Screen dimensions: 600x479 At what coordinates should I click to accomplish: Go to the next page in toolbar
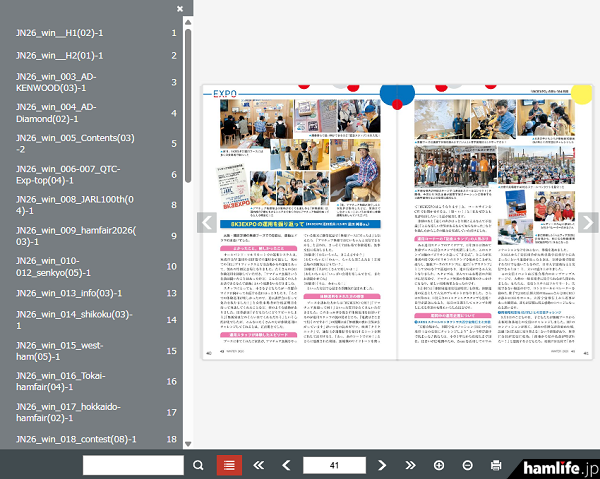point(382,465)
